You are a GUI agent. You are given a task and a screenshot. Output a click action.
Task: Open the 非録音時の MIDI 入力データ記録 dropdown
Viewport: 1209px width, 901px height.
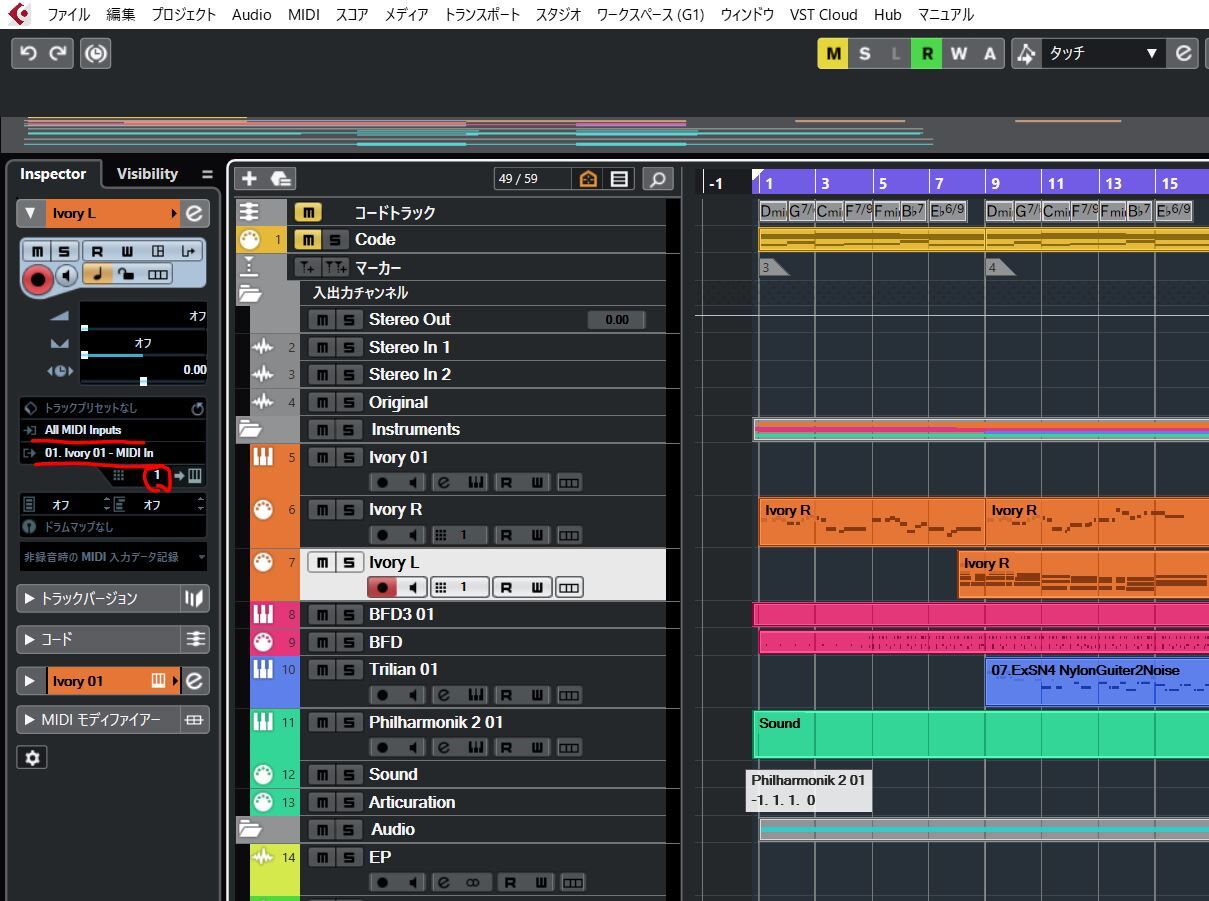tap(114, 557)
